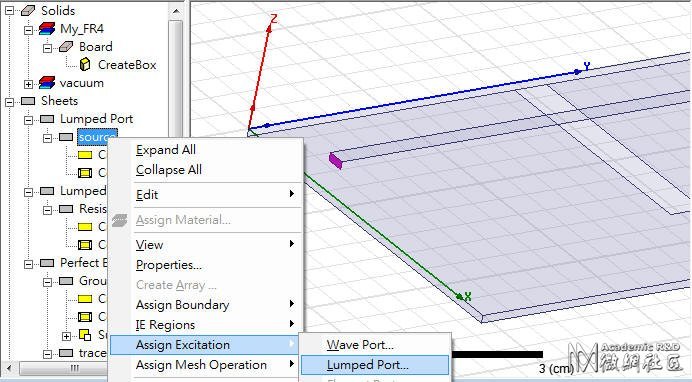
Task: Click the Board solid object icon
Action: coord(66,46)
